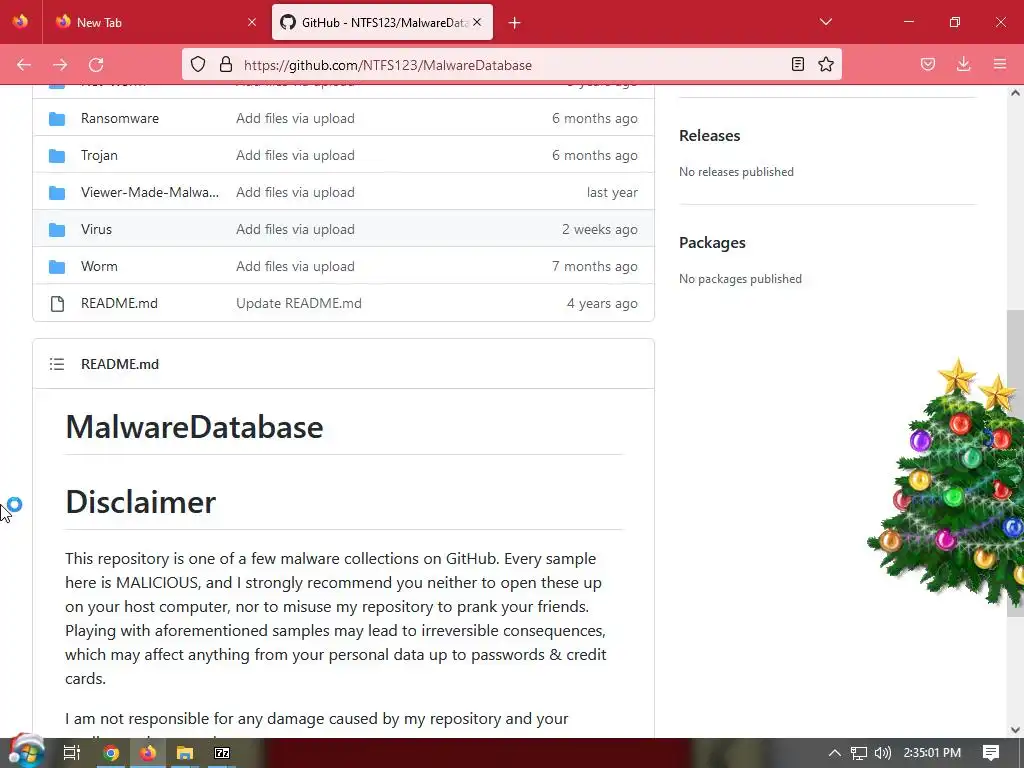Image resolution: width=1024 pixels, height=768 pixels.
Task: Select the GitHub MalwareDatabase tab
Action: pyautogui.click(x=383, y=22)
